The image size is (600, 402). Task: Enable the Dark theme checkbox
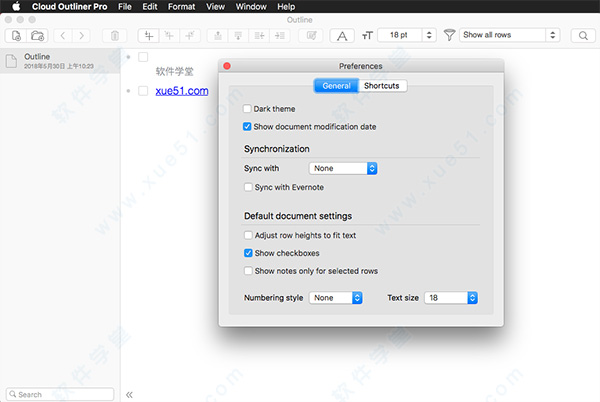point(247,109)
